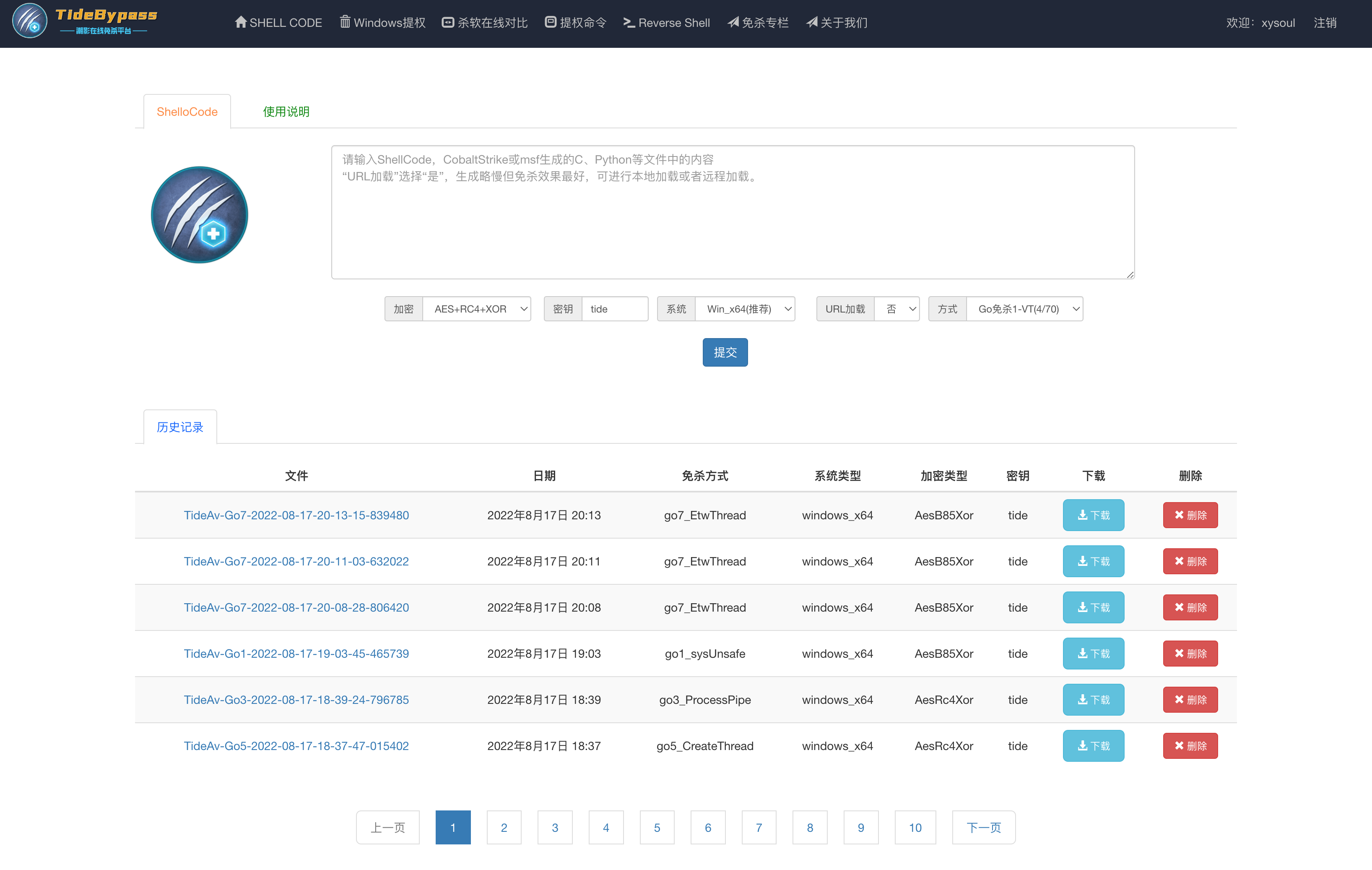Switch to the 使用说明 tab
This screenshot has width=1372, height=870.
pos(286,112)
